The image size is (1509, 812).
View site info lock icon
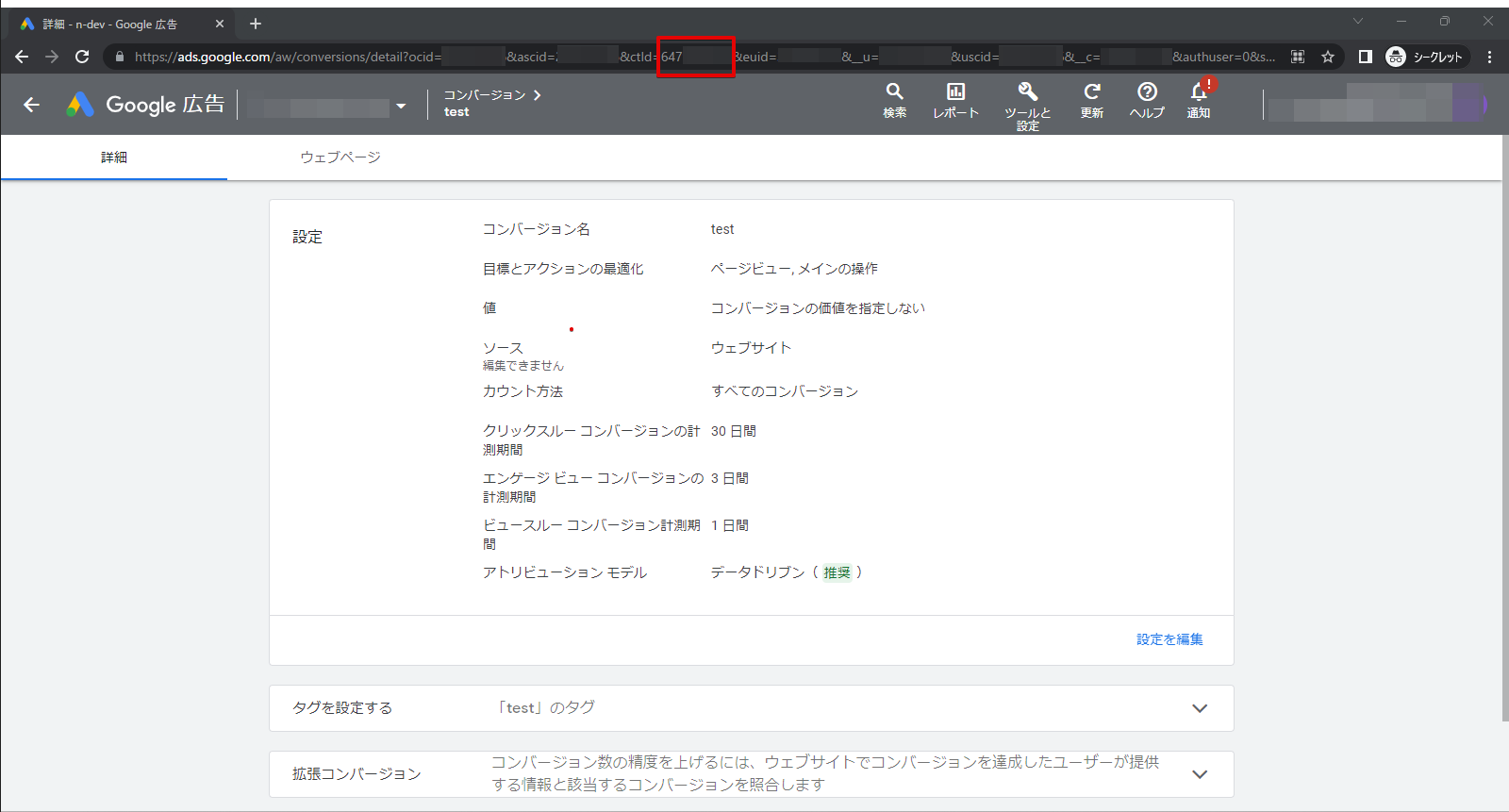coord(119,57)
